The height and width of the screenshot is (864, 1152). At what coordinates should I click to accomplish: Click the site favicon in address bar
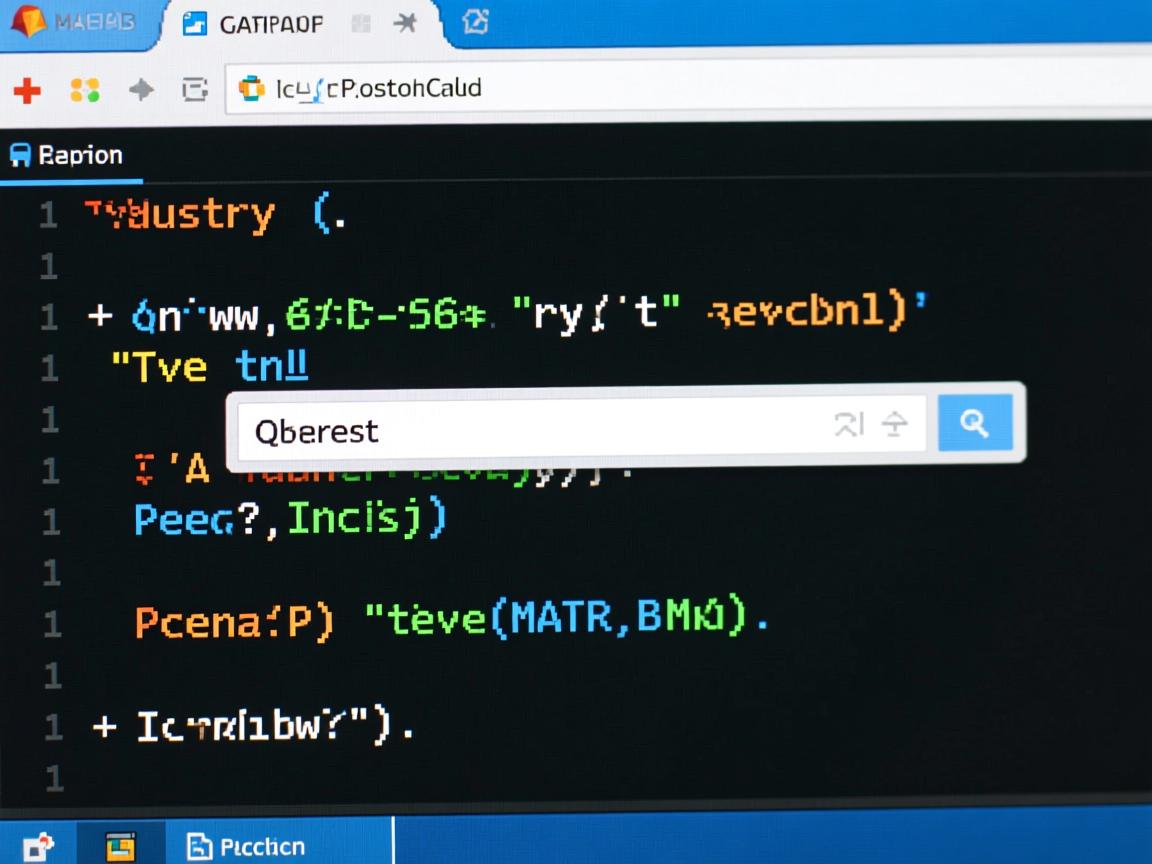[x=251, y=89]
